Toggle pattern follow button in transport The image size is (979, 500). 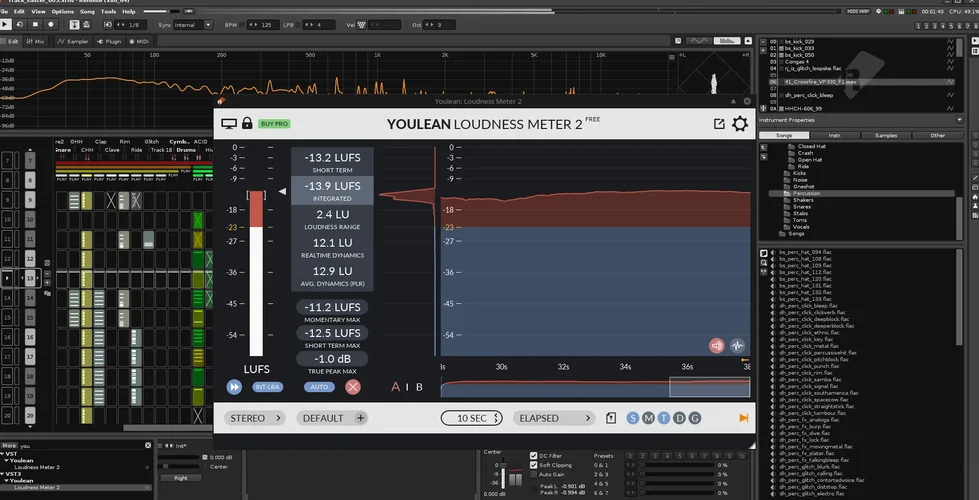(x=74, y=24)
